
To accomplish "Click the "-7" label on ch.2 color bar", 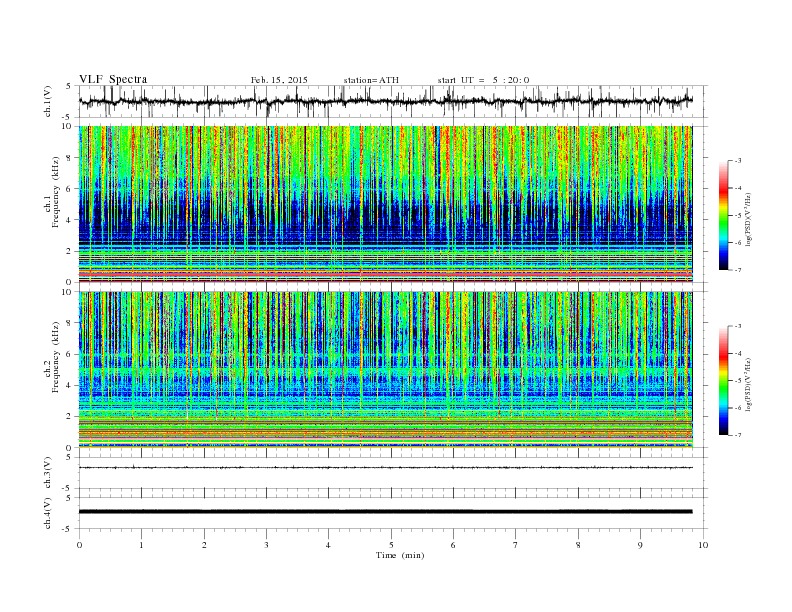I will 738,435.
